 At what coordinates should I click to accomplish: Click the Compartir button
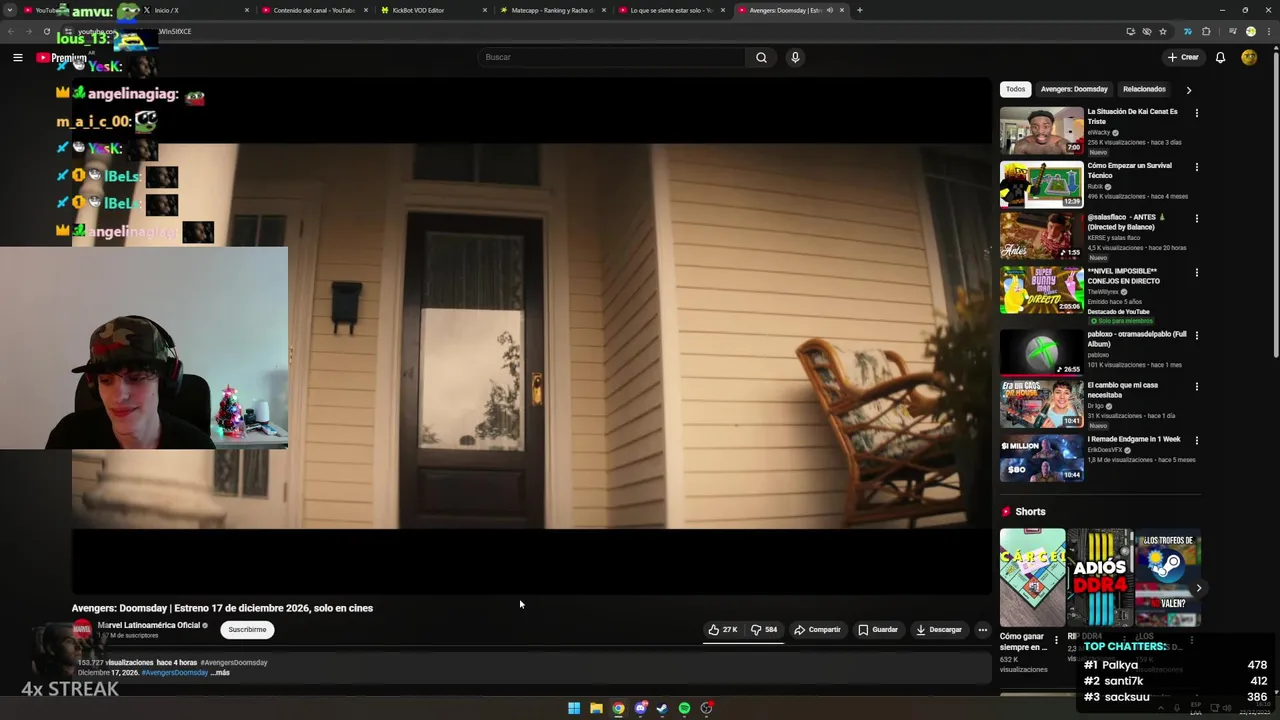click(x=817, y=630)
